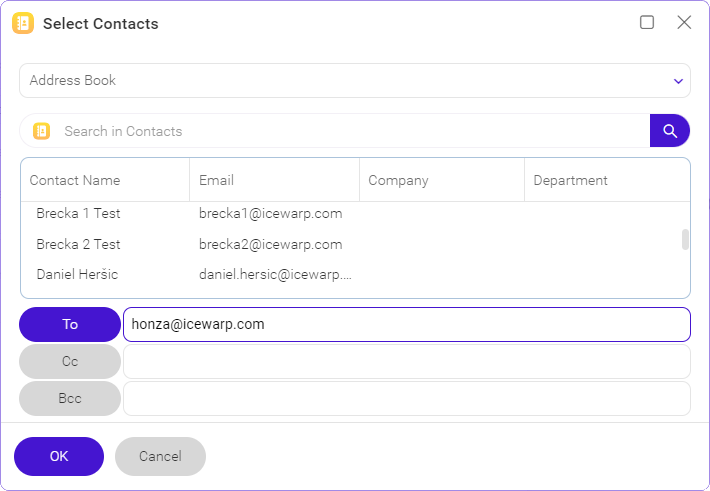710x491 pixels.
Task: Click the Bcc recipient button
Action: pyautogui.click(x=70, y=399)
